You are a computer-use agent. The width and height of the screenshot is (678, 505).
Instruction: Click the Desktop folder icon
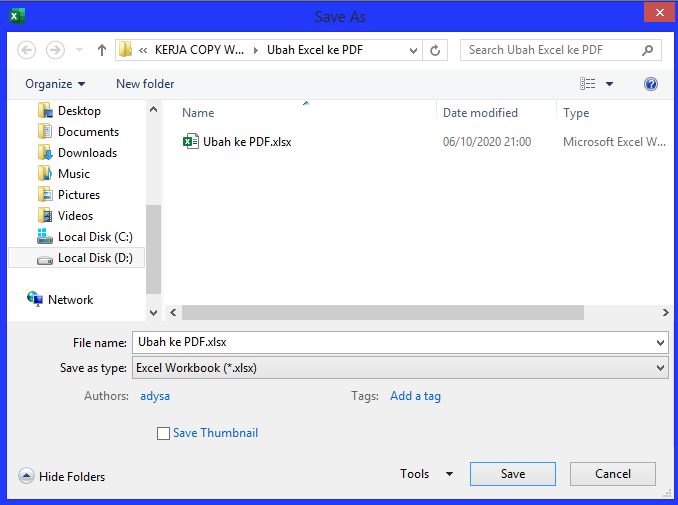pos(45,111)
